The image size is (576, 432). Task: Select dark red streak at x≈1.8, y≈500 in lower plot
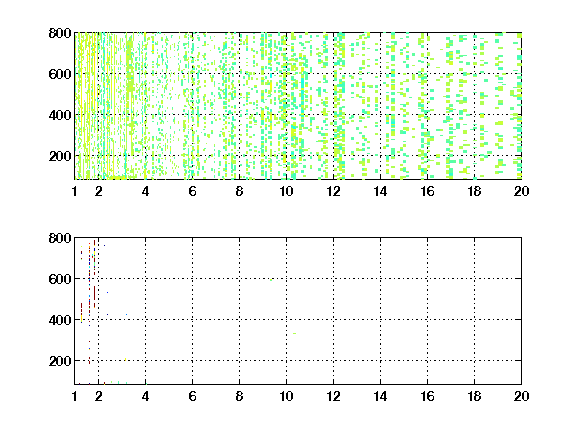coord(94,297)
